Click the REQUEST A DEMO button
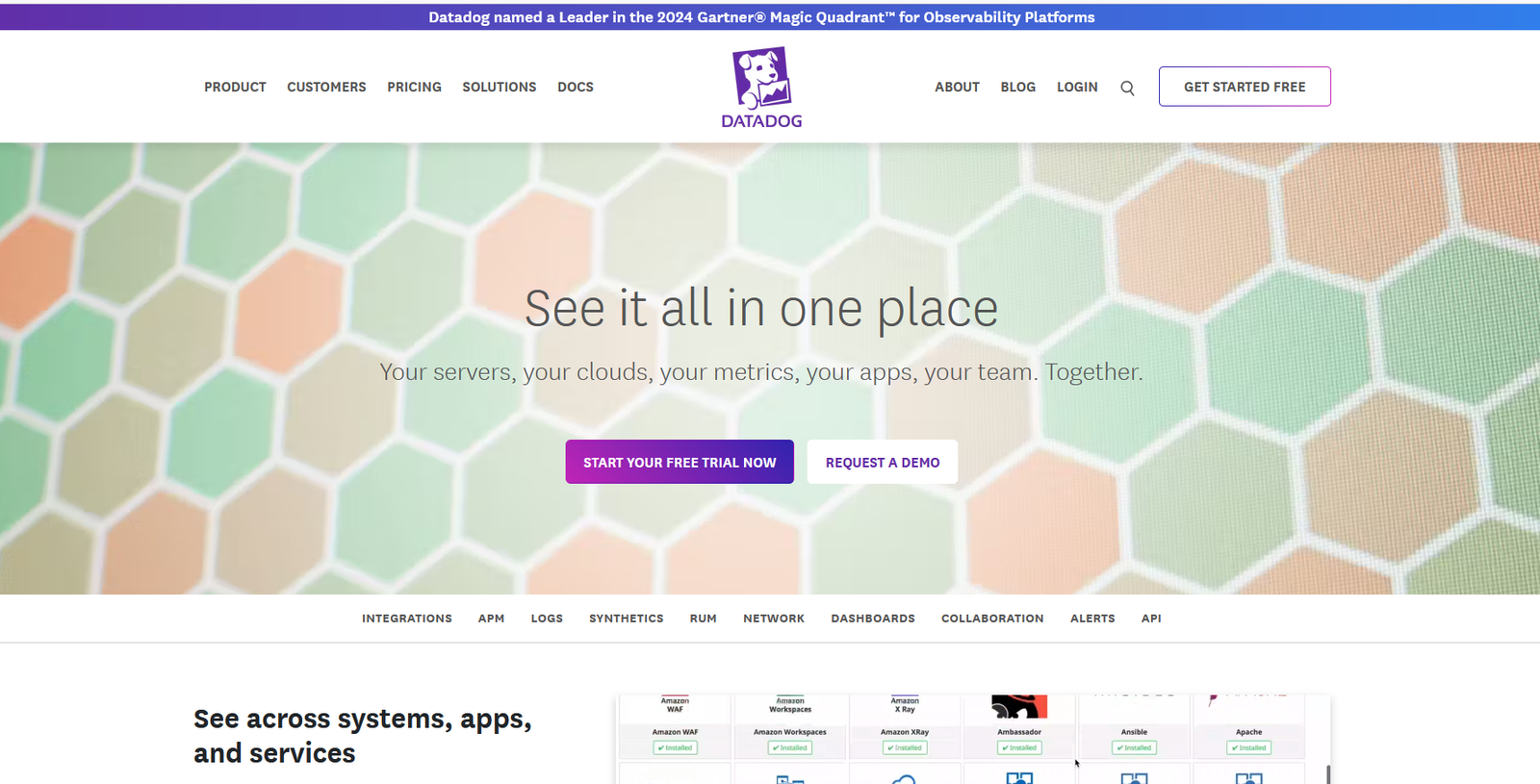Screen dimensions: 1540x784 [883, 462]
